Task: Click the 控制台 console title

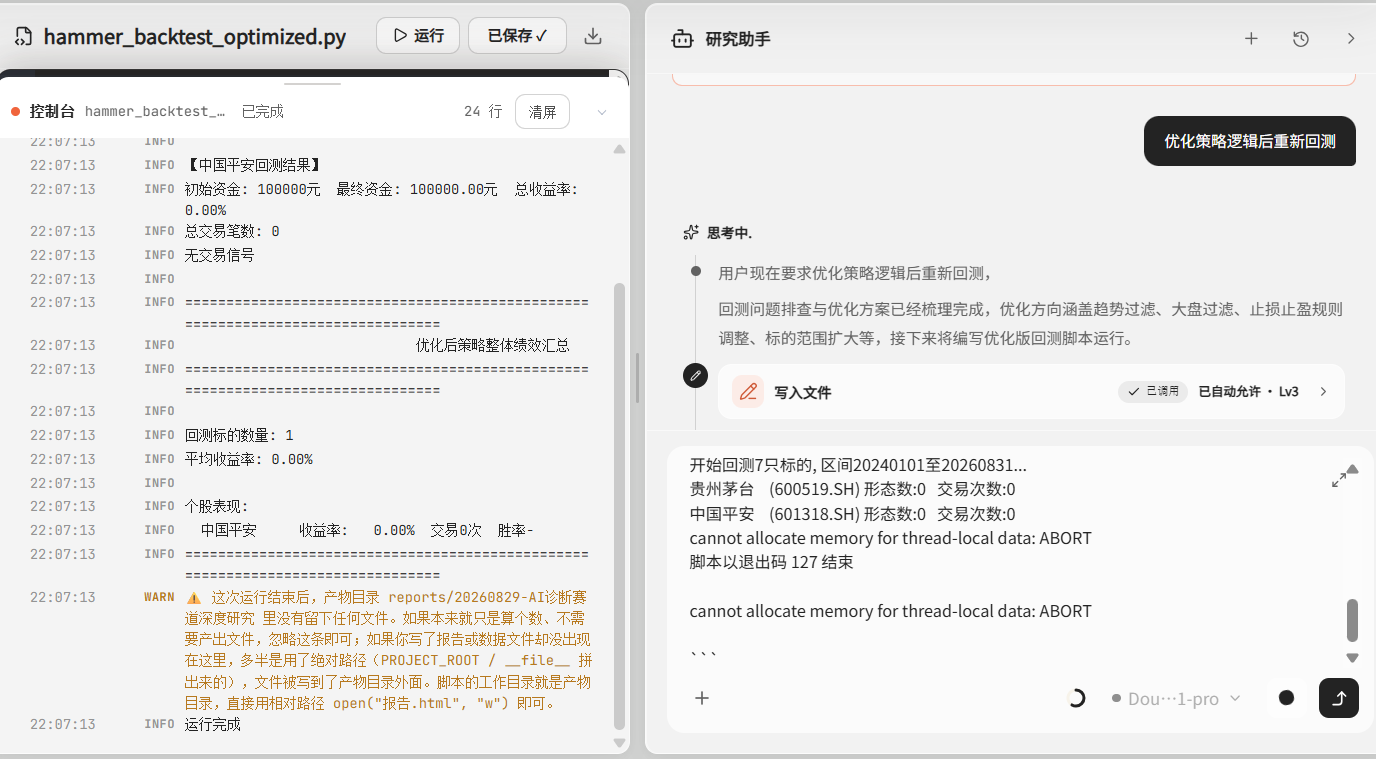Action: coord(52,112)
